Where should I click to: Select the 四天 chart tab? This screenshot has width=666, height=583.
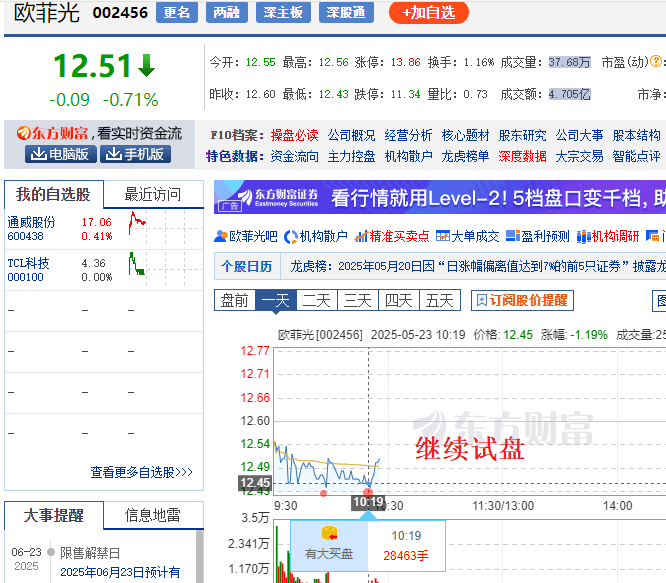click(399, 300)
